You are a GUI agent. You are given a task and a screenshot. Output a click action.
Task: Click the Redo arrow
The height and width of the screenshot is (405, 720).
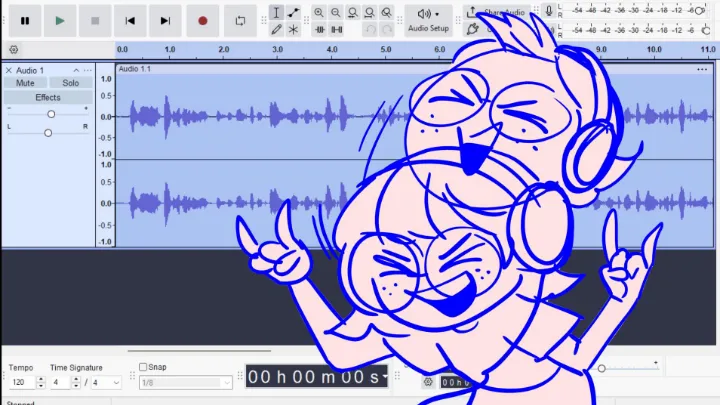[x=387, y=30]
